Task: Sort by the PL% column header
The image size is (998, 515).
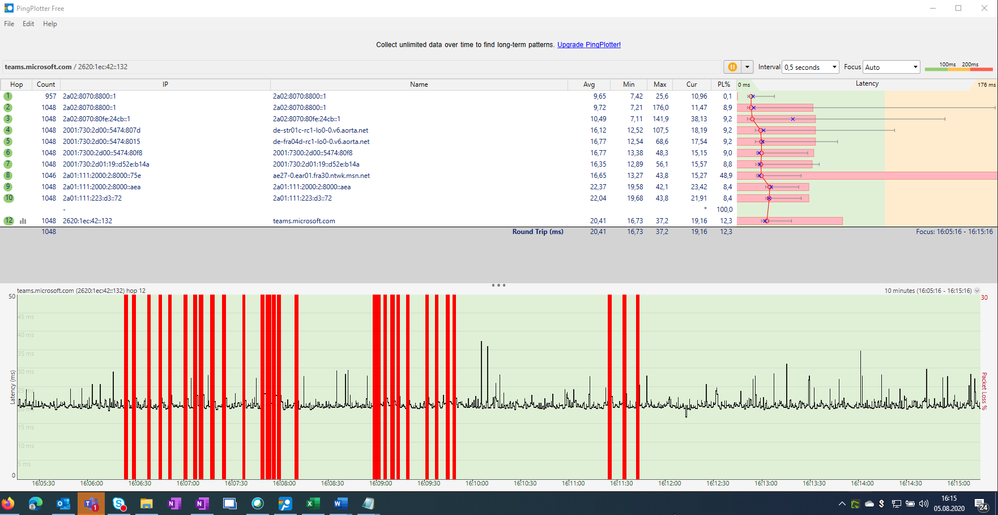Action: (725, 84)
